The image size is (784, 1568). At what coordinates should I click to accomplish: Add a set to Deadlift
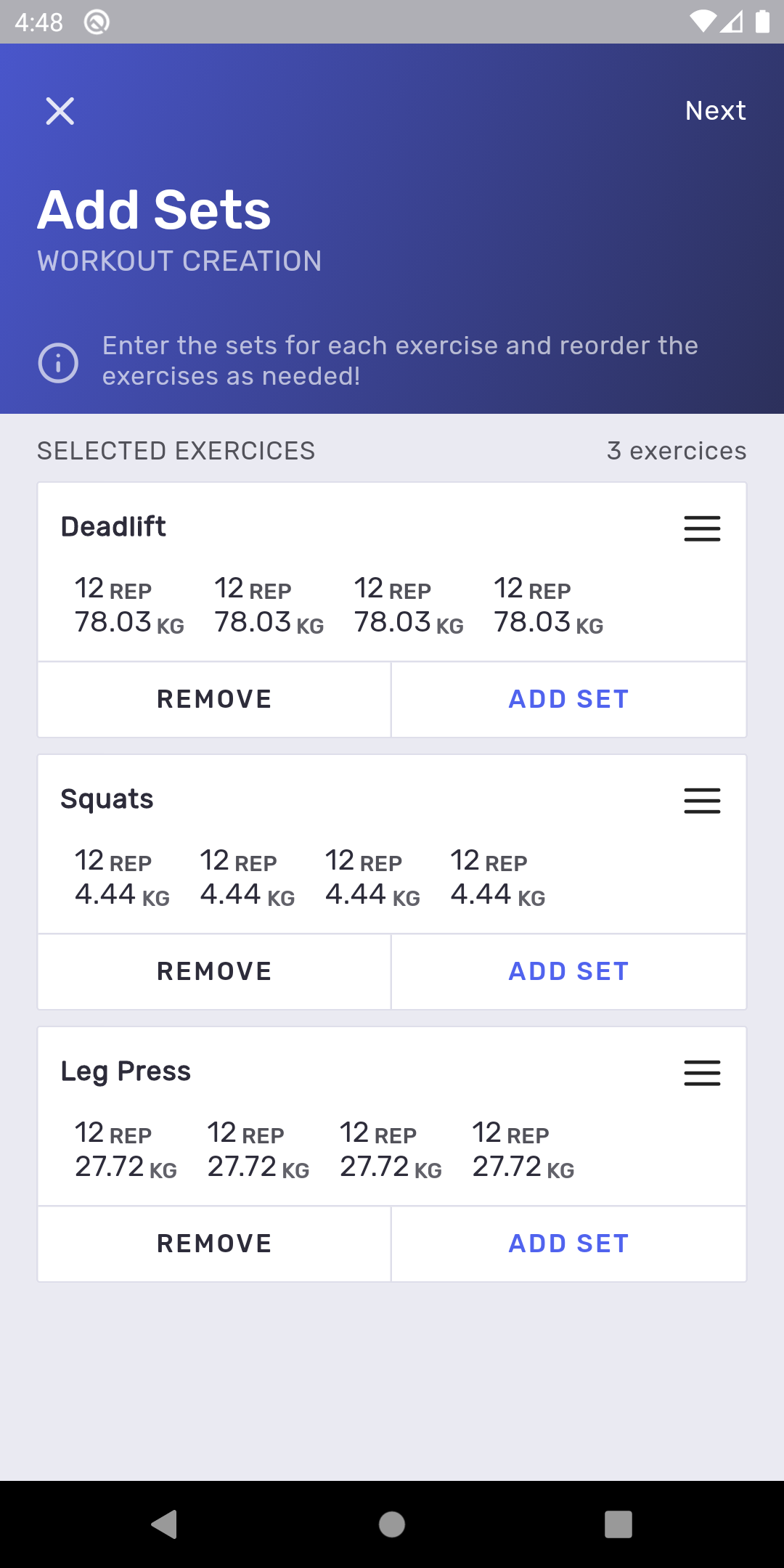pos(568,699)
